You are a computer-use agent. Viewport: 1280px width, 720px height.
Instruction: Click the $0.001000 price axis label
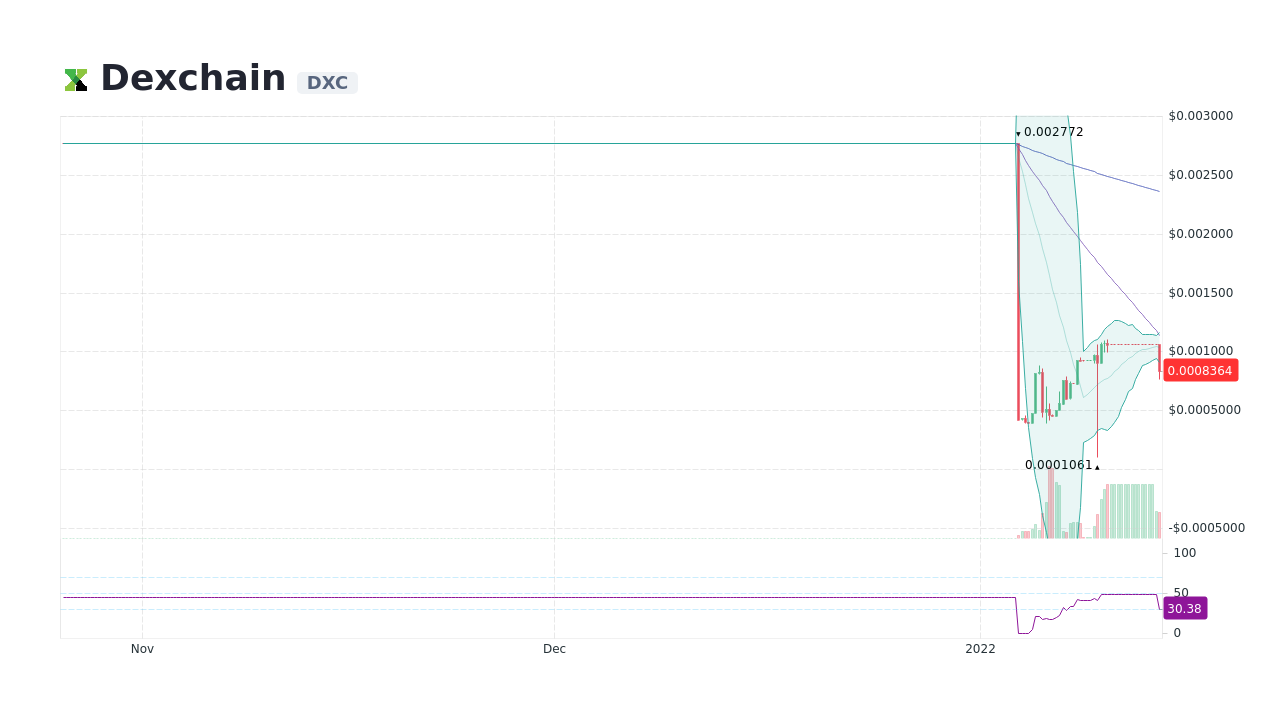click(1199, 350)
